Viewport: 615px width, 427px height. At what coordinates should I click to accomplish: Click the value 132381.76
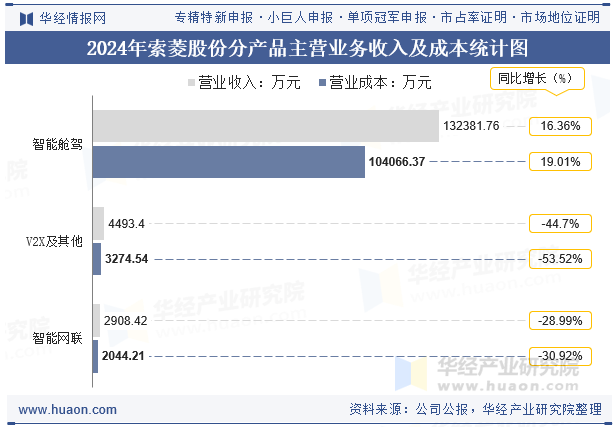(471, 126)
